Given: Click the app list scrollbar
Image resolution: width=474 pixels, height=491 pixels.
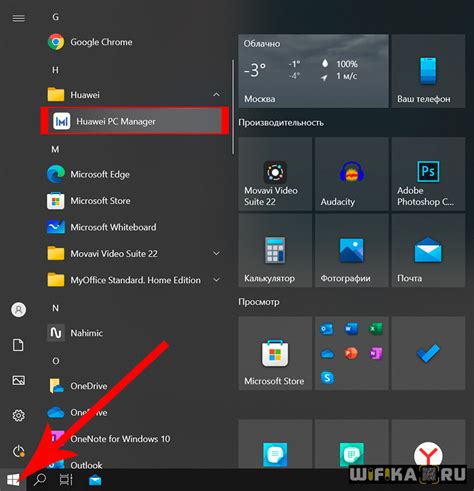Looking at the screenshot, I should pos(233,107).
